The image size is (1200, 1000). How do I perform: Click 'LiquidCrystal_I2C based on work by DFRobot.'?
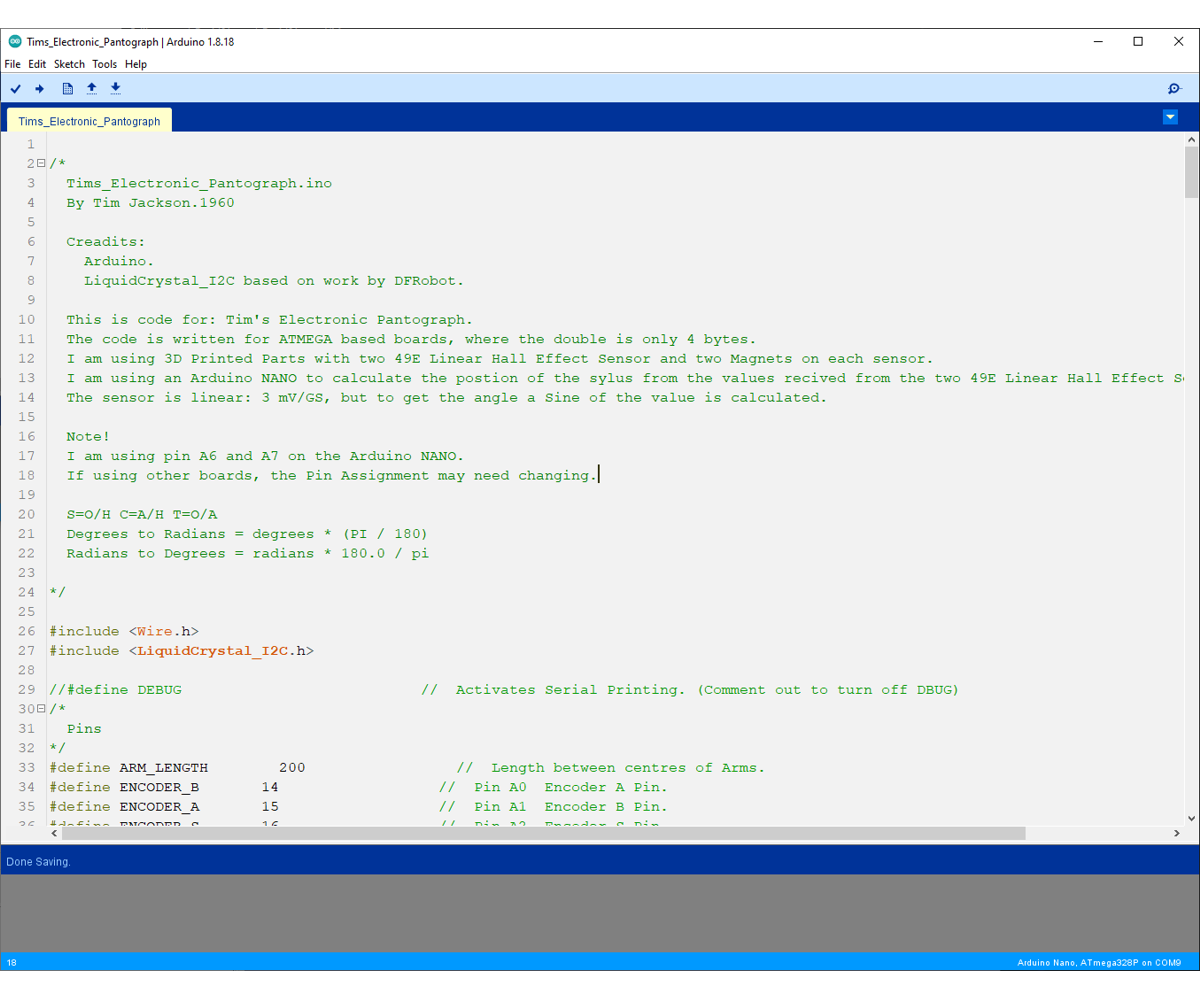[274, 281]
